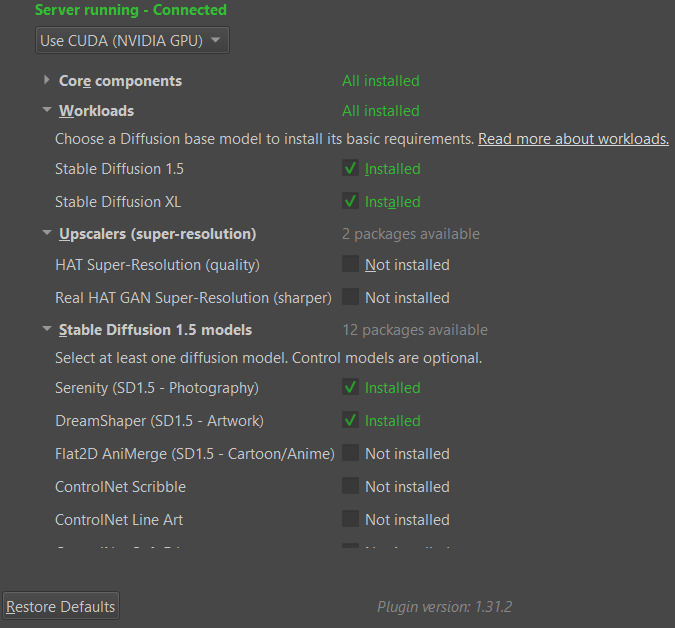Screen dimensions: 675x628
Task: Click the ControlNet Line Art label
Action: (x=119, y=520)
